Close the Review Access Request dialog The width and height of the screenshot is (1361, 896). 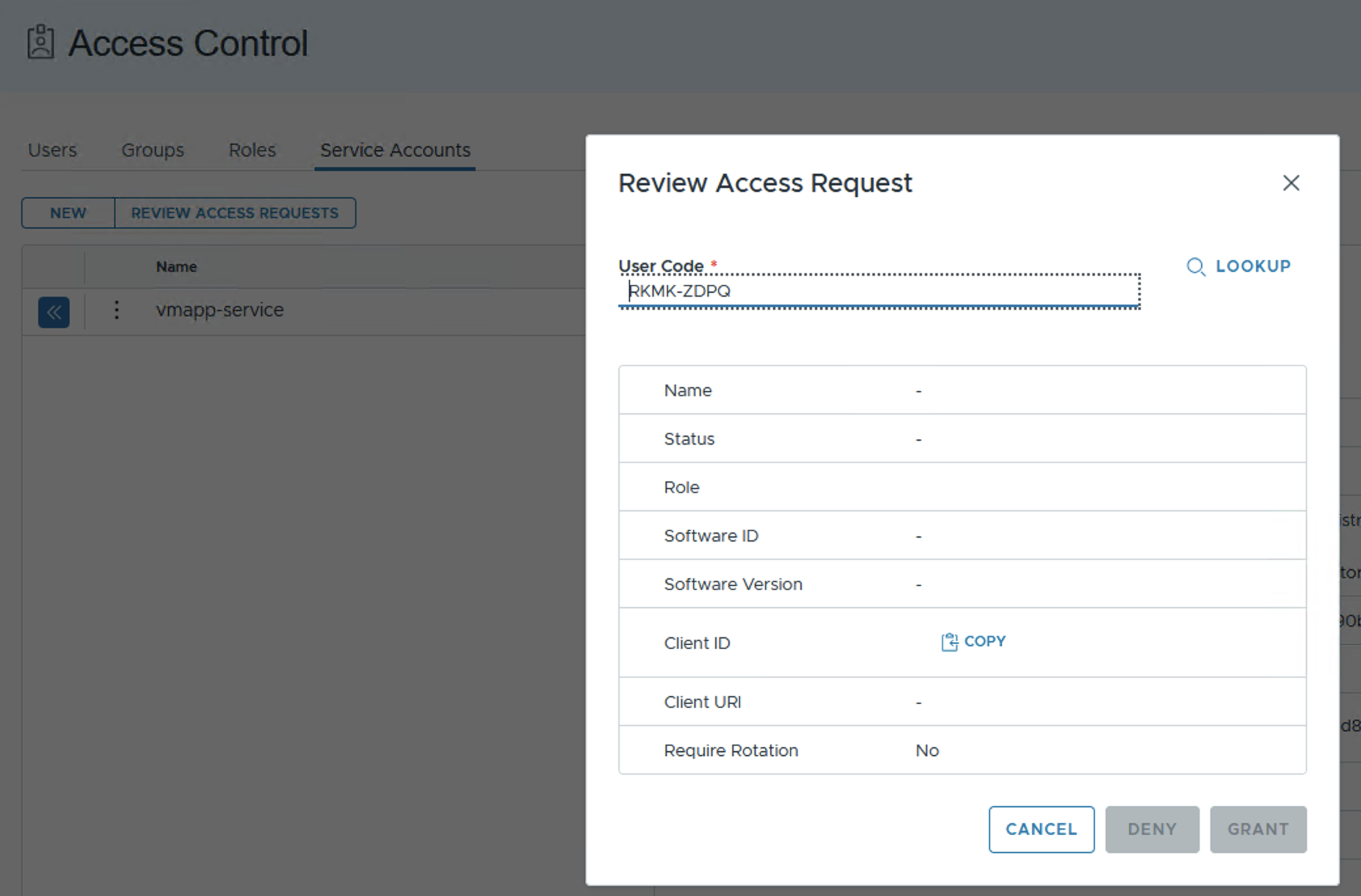click(x=1290, y=183)
